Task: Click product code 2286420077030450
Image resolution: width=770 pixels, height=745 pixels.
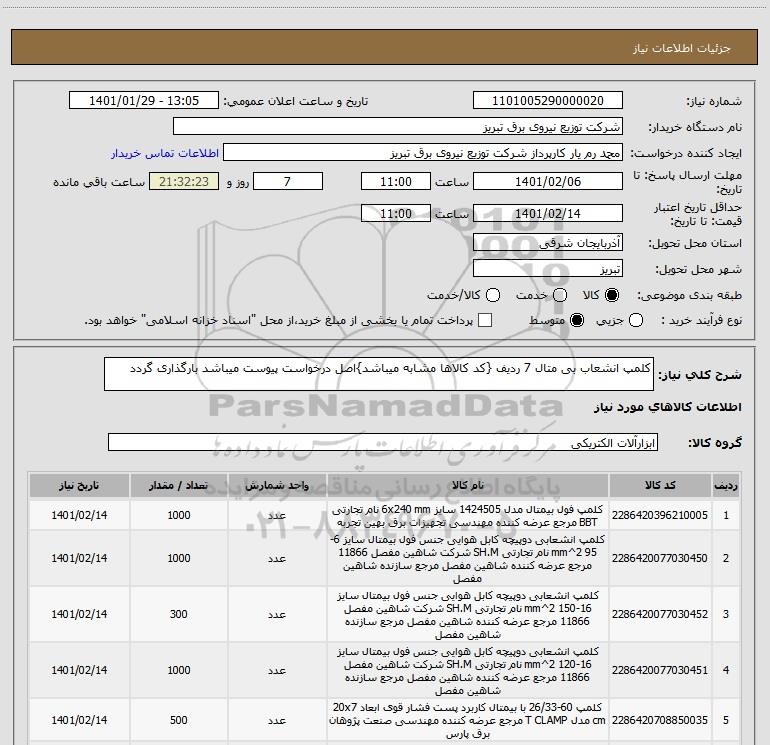Action: pos(660,558)
